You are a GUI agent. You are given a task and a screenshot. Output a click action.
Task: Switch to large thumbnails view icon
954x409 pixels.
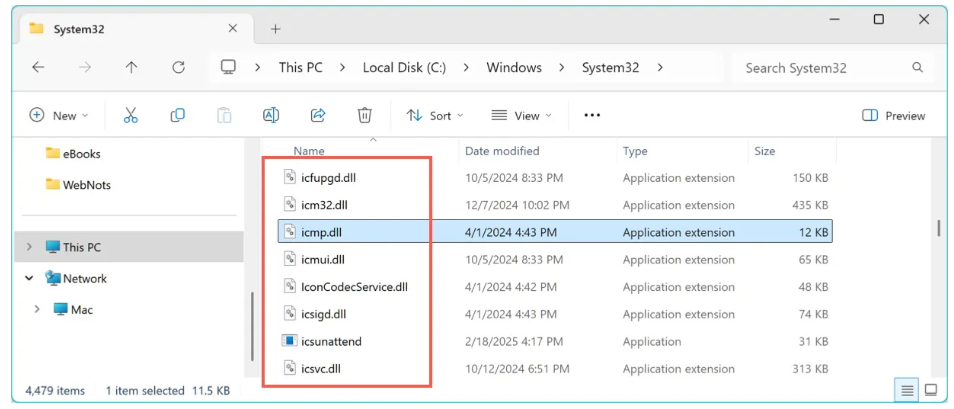930,390
